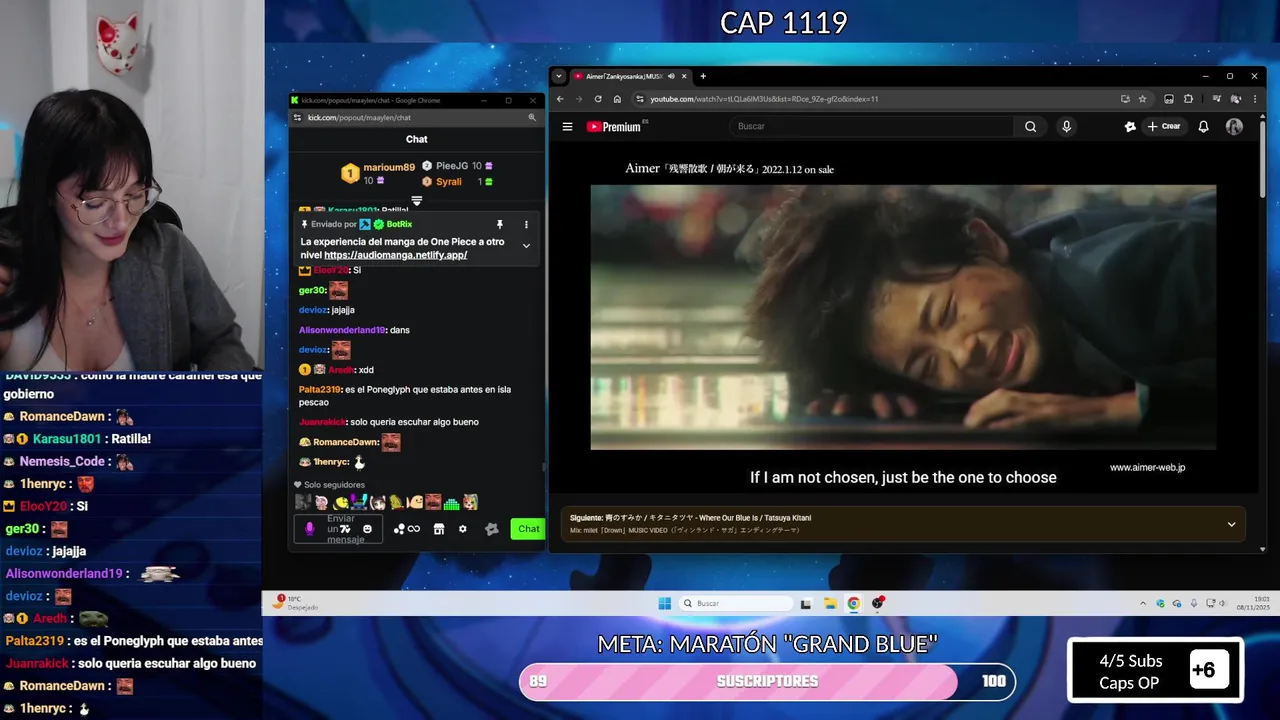The image size is (1280, 720).
Task: Click the Aimer music video player
Action: 903,317
